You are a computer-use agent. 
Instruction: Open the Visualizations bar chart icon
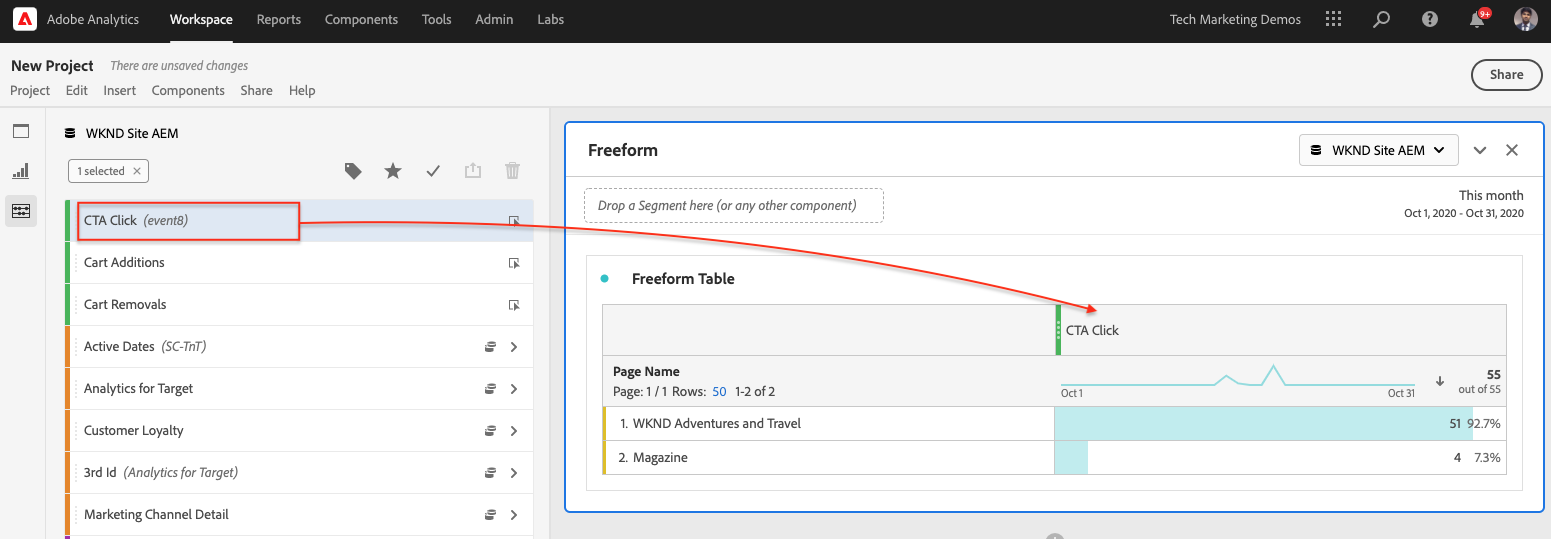pos(21,171)
